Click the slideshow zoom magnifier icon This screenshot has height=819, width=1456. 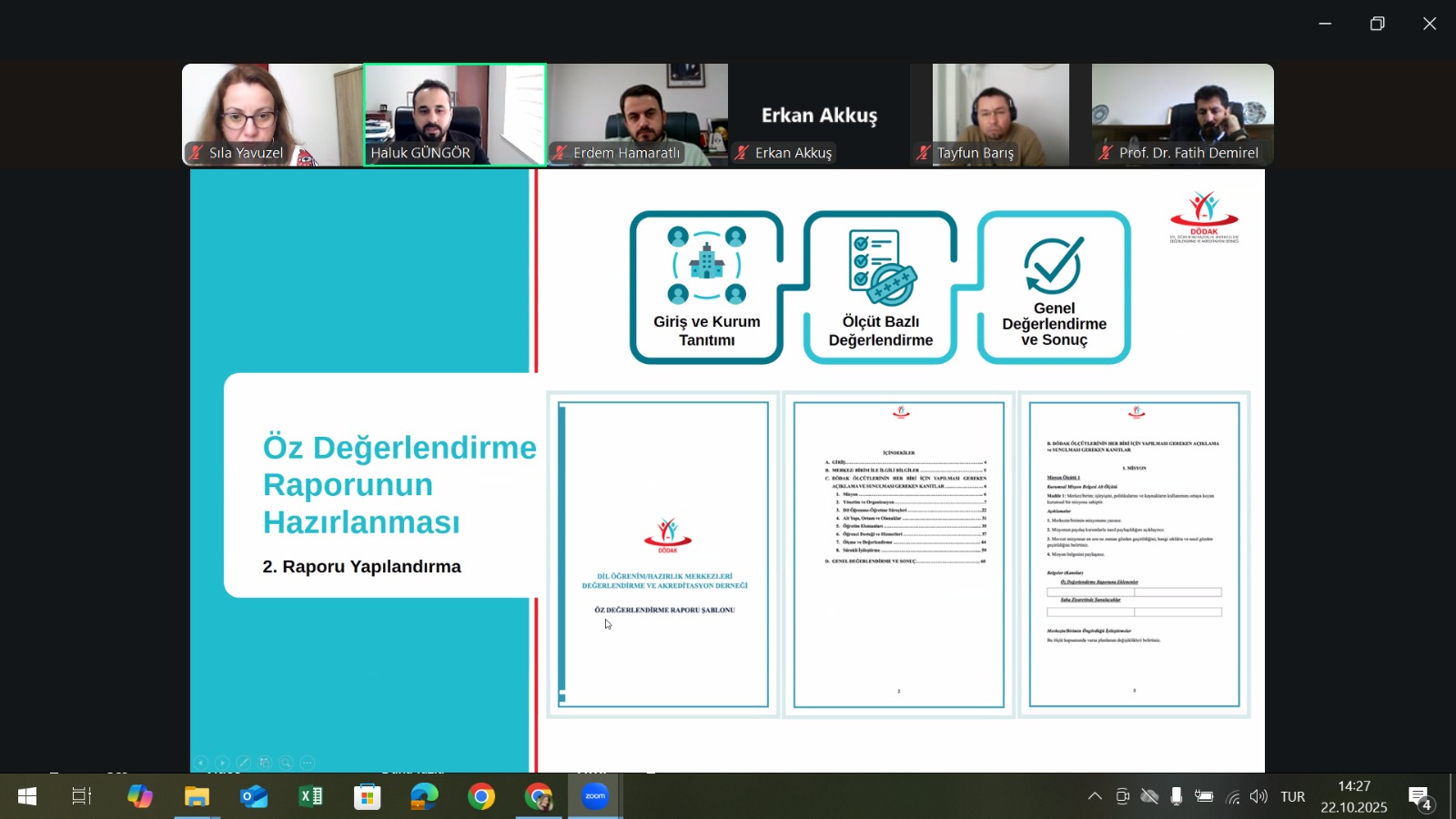click(x=286, y=763)
